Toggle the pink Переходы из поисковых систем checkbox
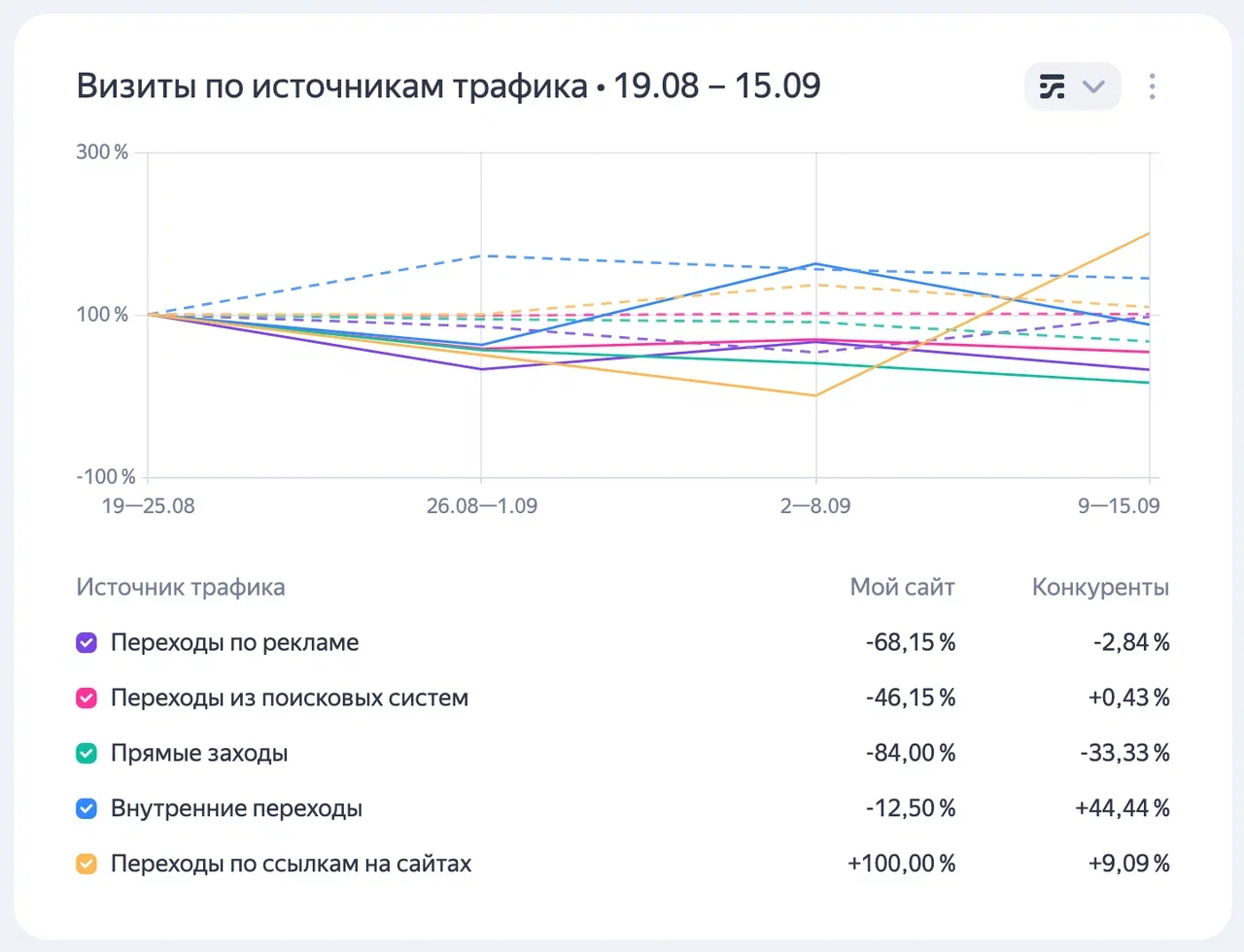 [x=86, y=698]
